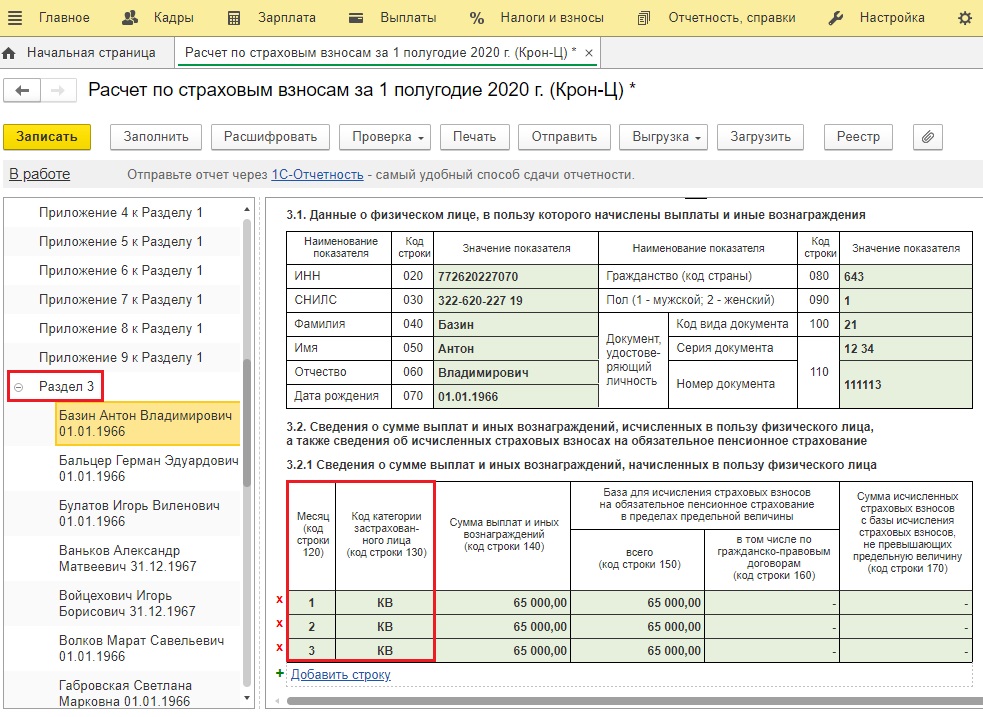Edit the Номер документа value 111113
Image resolution: width=983 pixels, height=717 pixels.
[x=906, y=384]
